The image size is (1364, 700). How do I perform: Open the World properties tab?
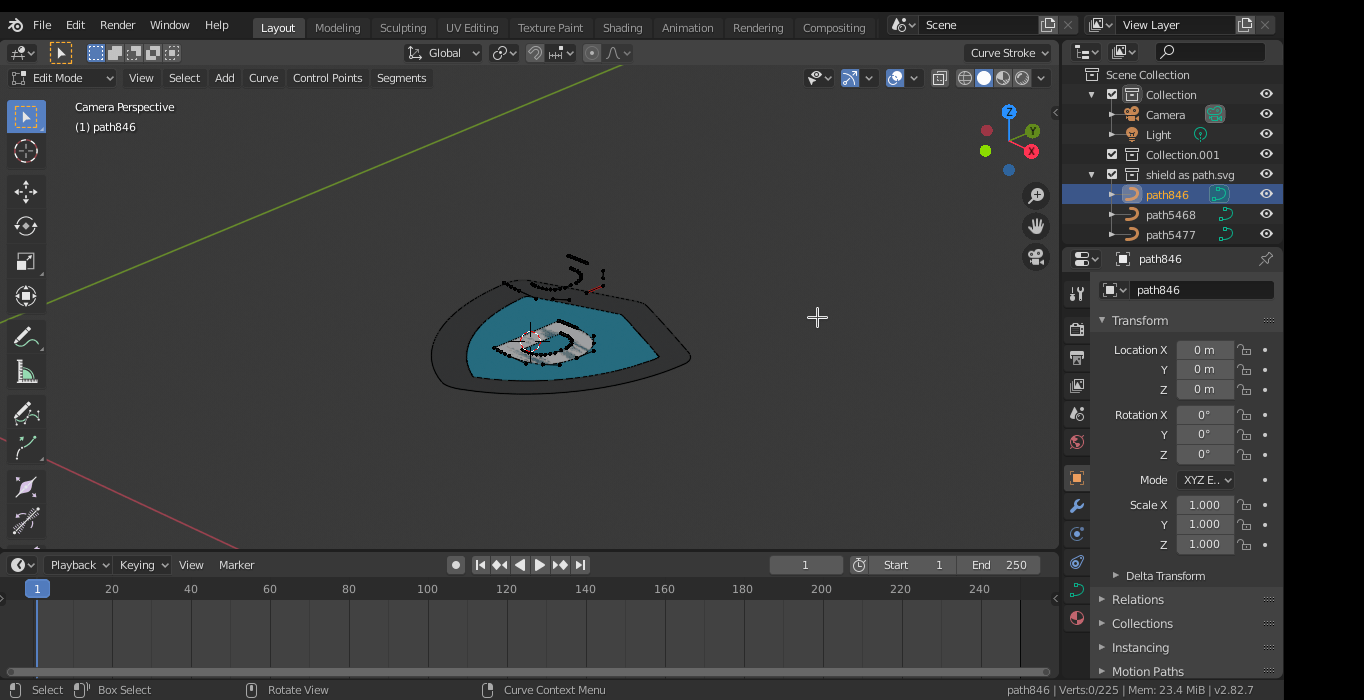(x=1076, y=442)
